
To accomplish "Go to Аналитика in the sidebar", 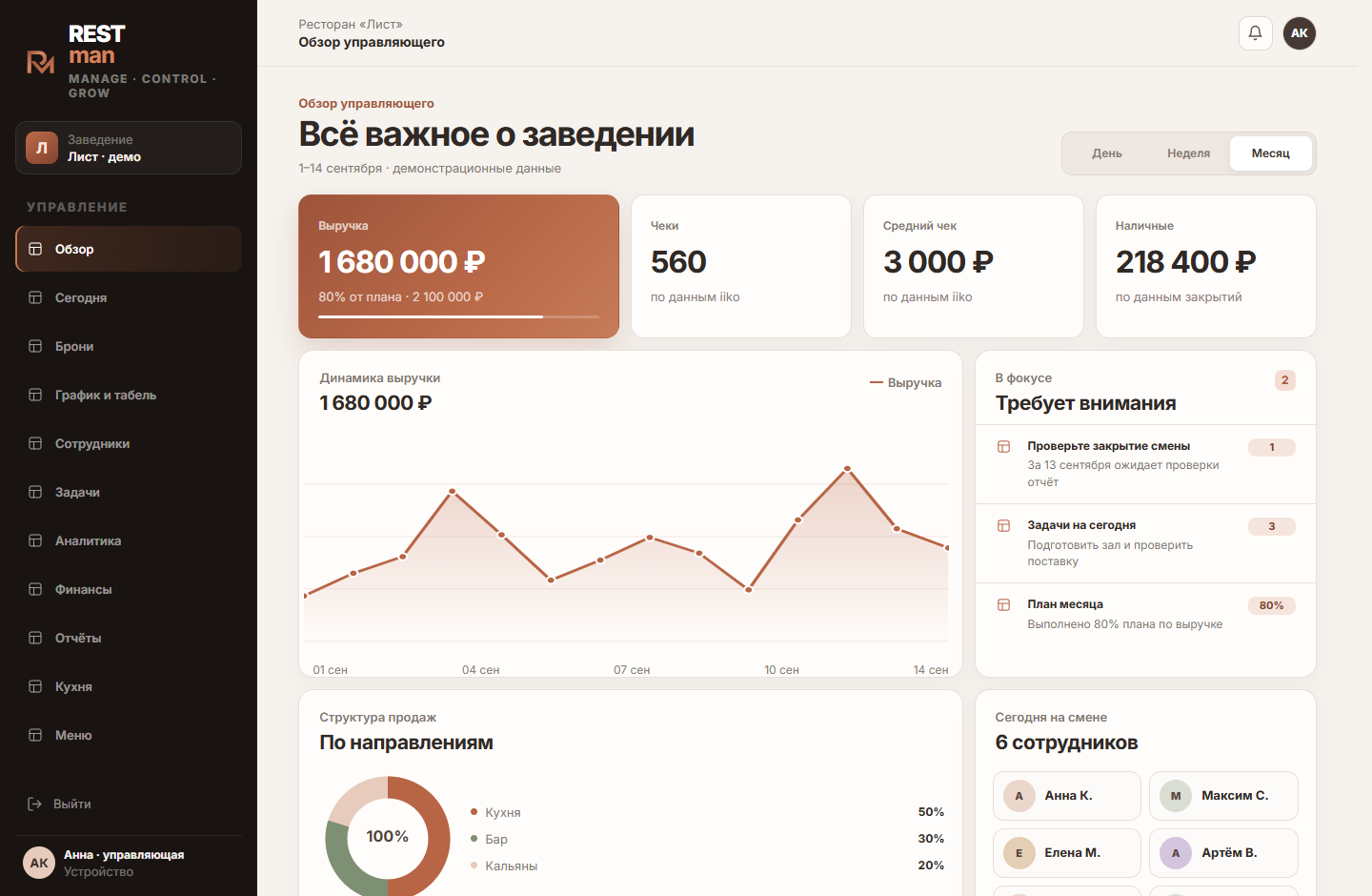I will [x=129, y=540].
